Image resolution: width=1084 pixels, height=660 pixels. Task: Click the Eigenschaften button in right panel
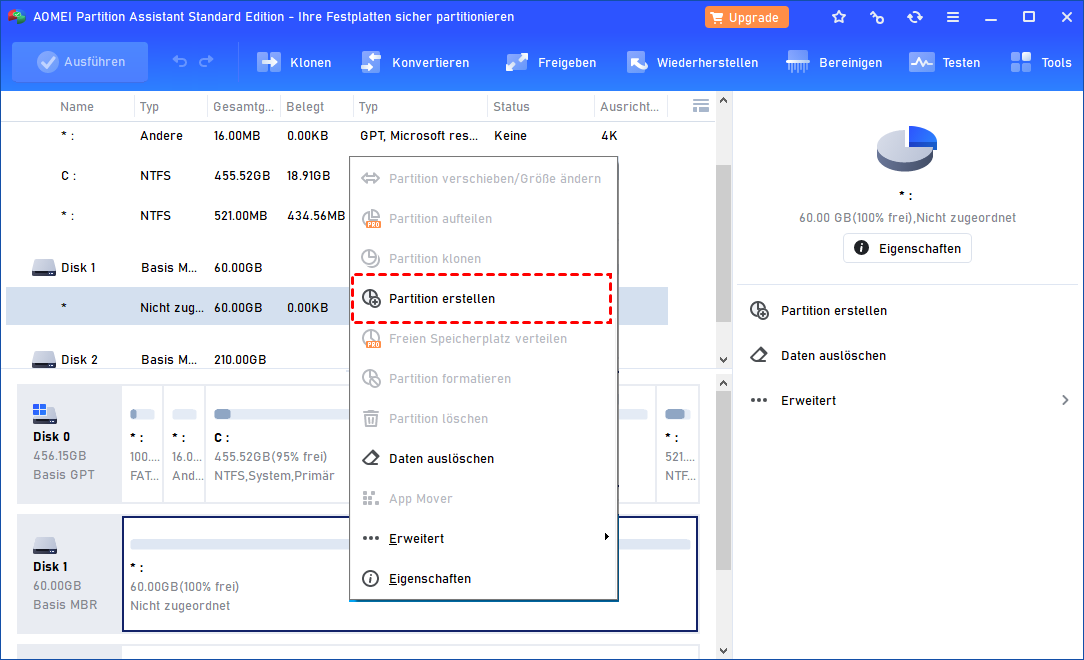907,248
